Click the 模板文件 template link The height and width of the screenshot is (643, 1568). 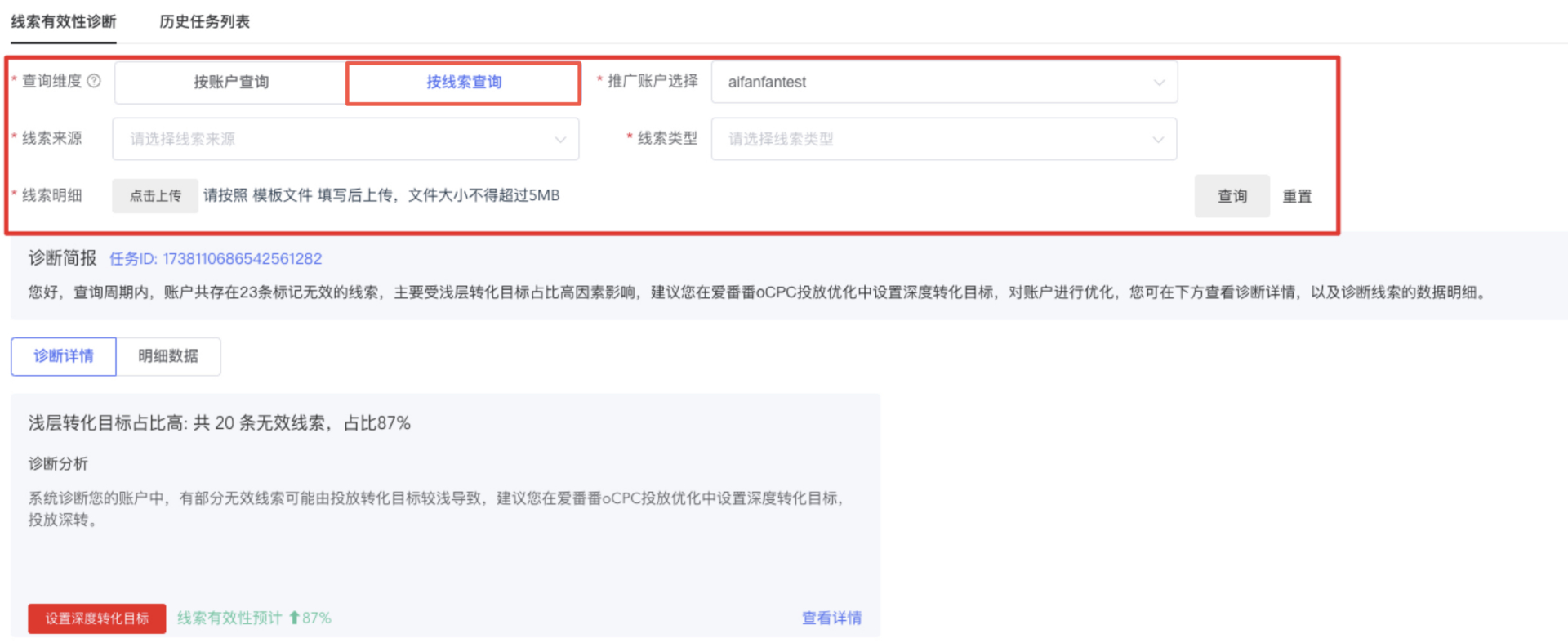coord(283,195)
